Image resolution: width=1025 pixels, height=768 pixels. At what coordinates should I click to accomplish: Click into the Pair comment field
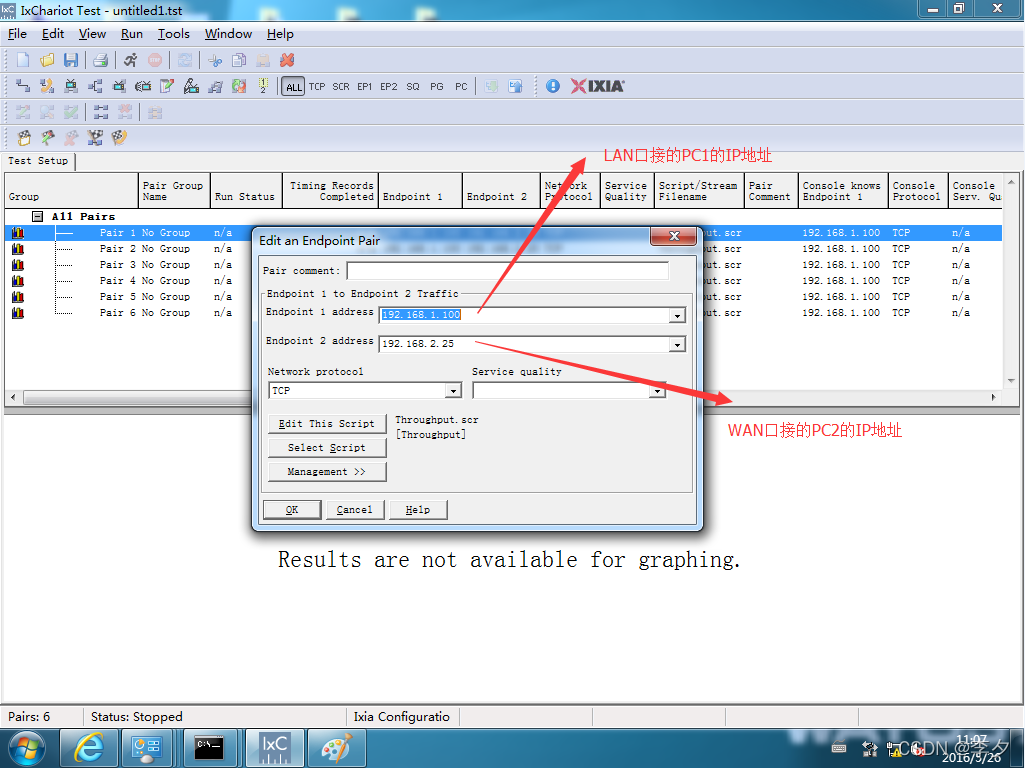[x=507, y=271]
